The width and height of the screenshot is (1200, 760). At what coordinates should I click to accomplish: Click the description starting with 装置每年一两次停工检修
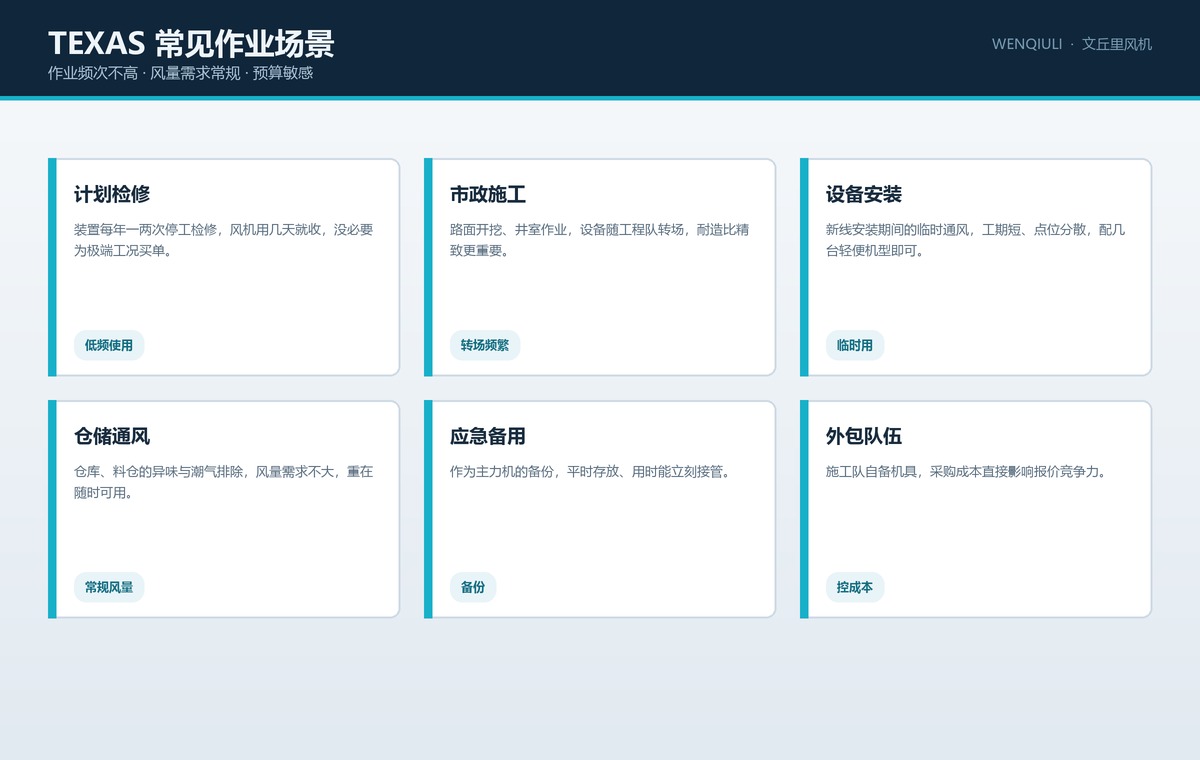point(224,240)
